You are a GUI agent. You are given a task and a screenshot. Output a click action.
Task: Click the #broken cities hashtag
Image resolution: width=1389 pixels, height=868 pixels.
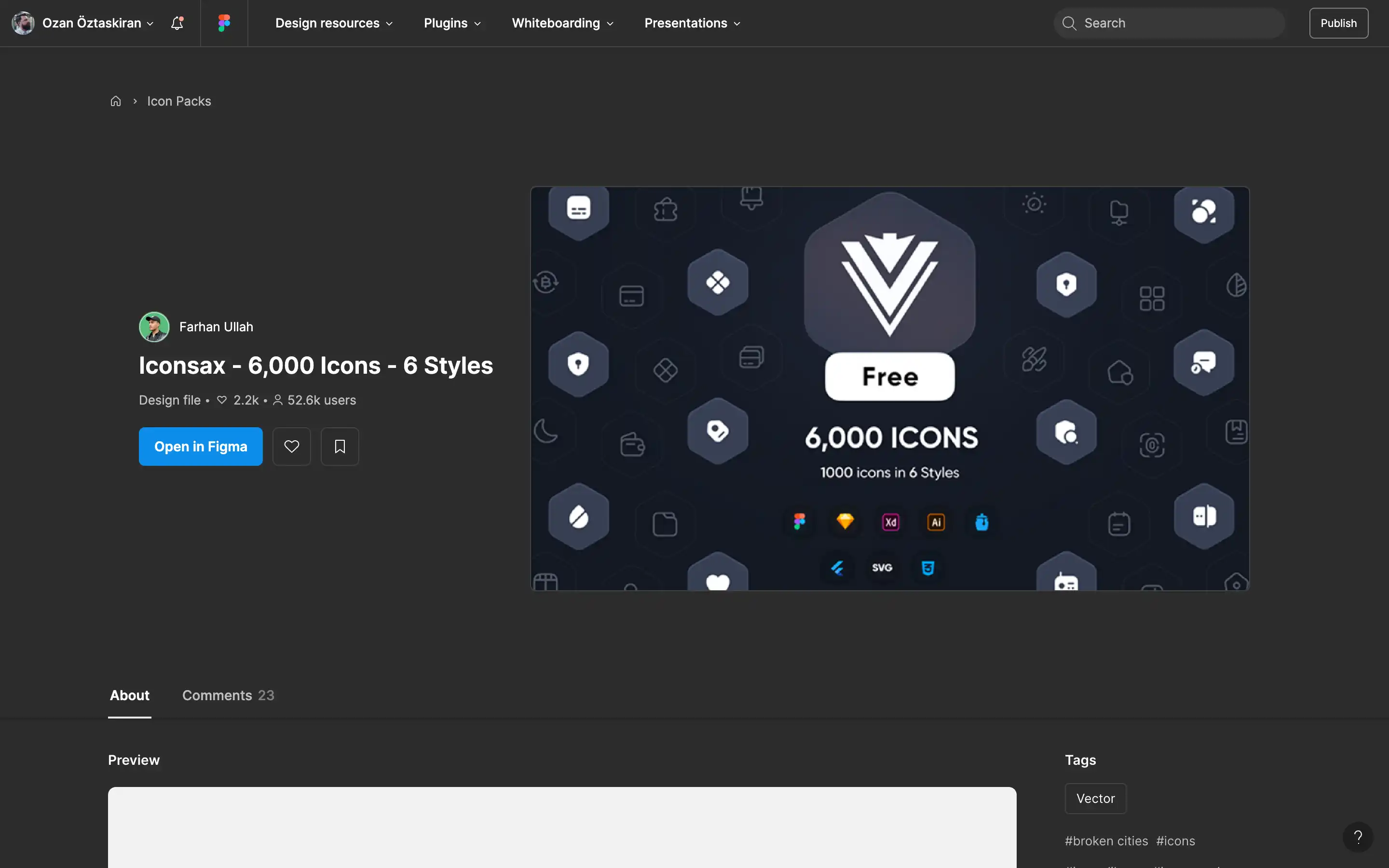click(1106, 841)
